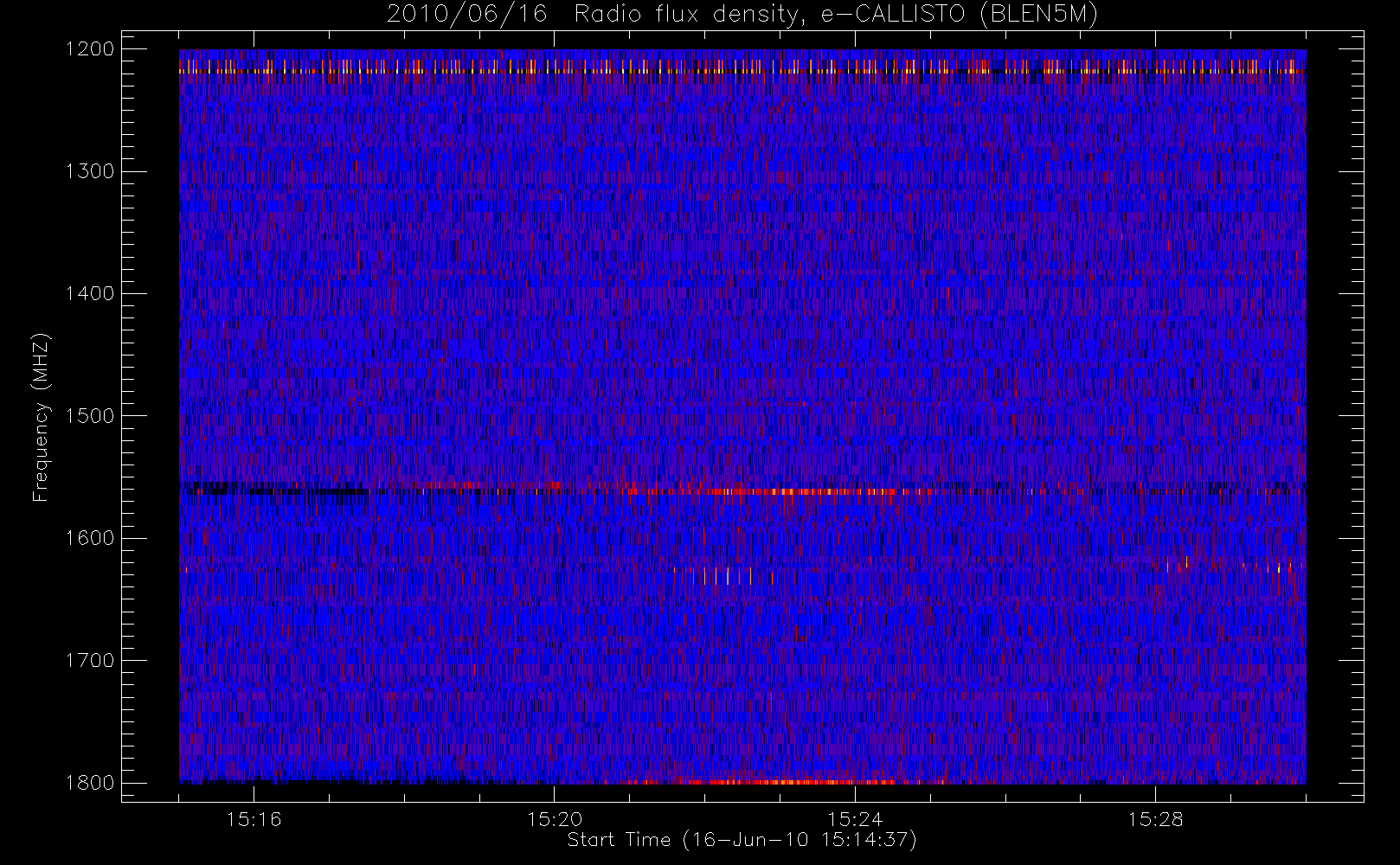Click the 1200 frequency tick label
The height and width of the screenshot is (865, 1400).
[x=90, y=49]
